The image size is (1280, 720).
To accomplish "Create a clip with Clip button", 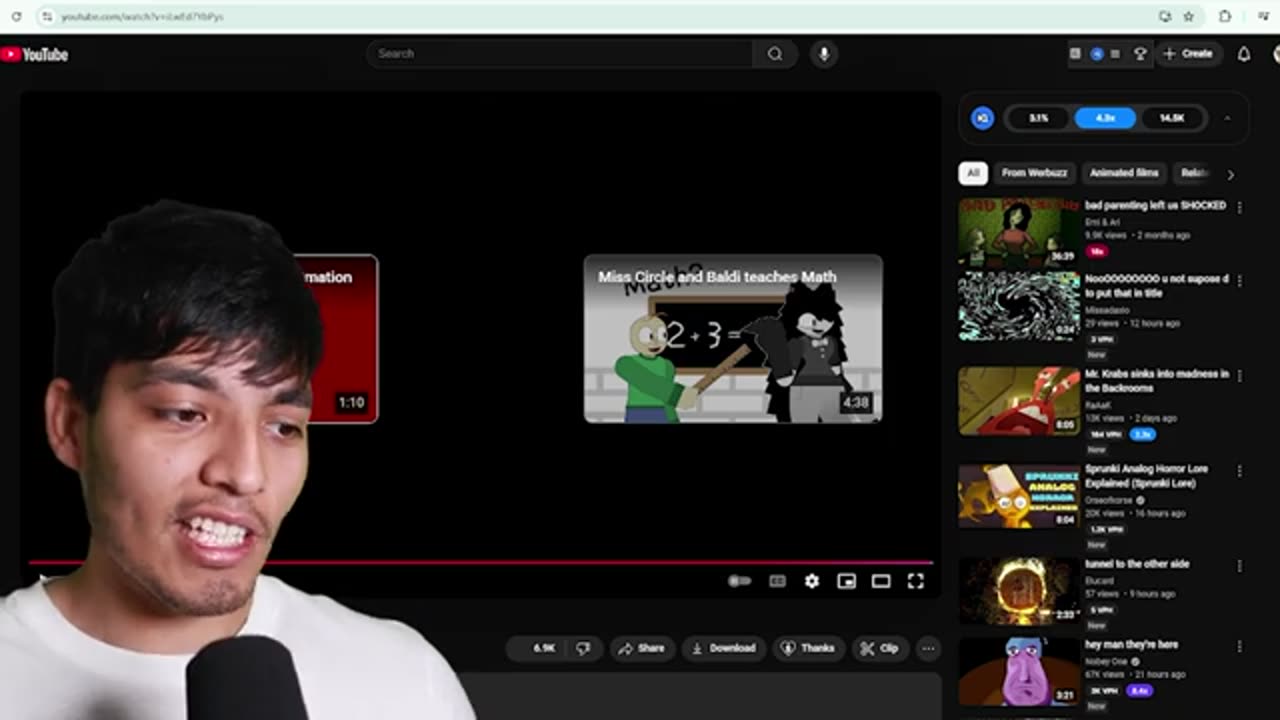I will click(880, 648).
